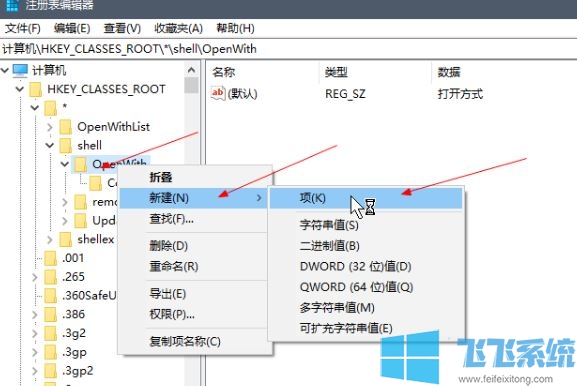Click the .265 key folder icon
This screenshot has height=386, width=577.
[51, 277]
